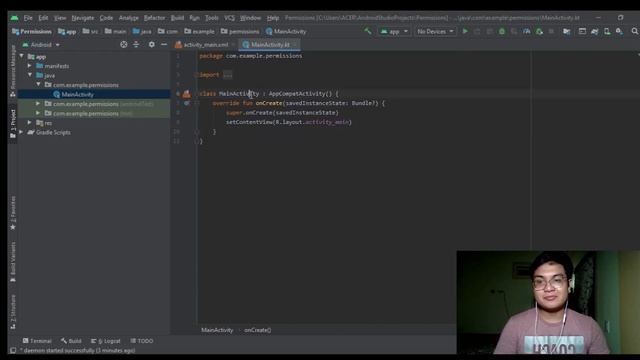Screen dimensions: 640x360
Task: Toggle the Project side tab
Action: (13, 124)
